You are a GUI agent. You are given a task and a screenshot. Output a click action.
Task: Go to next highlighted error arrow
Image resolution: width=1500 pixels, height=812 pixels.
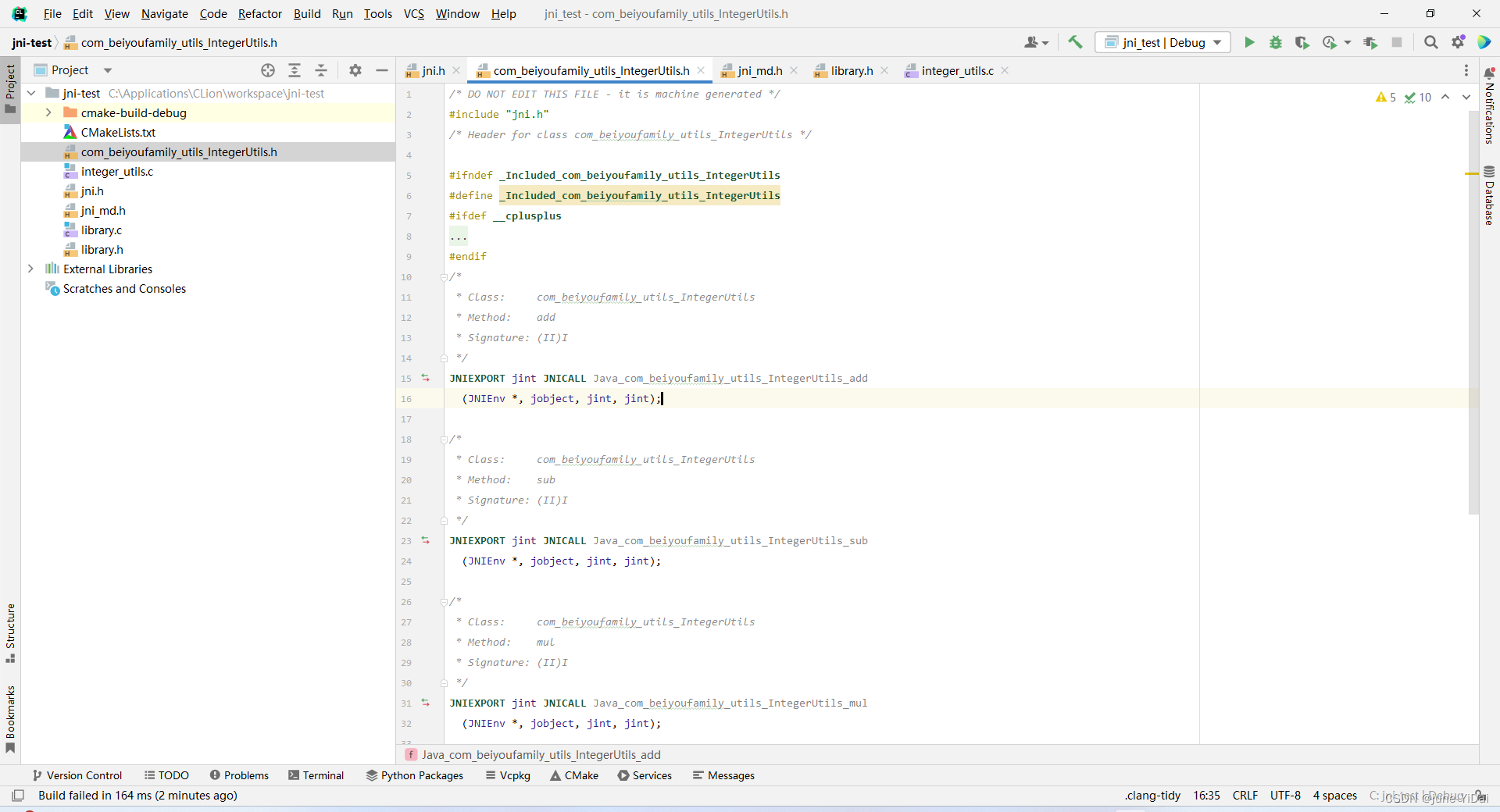click(x=1466, y=97)
